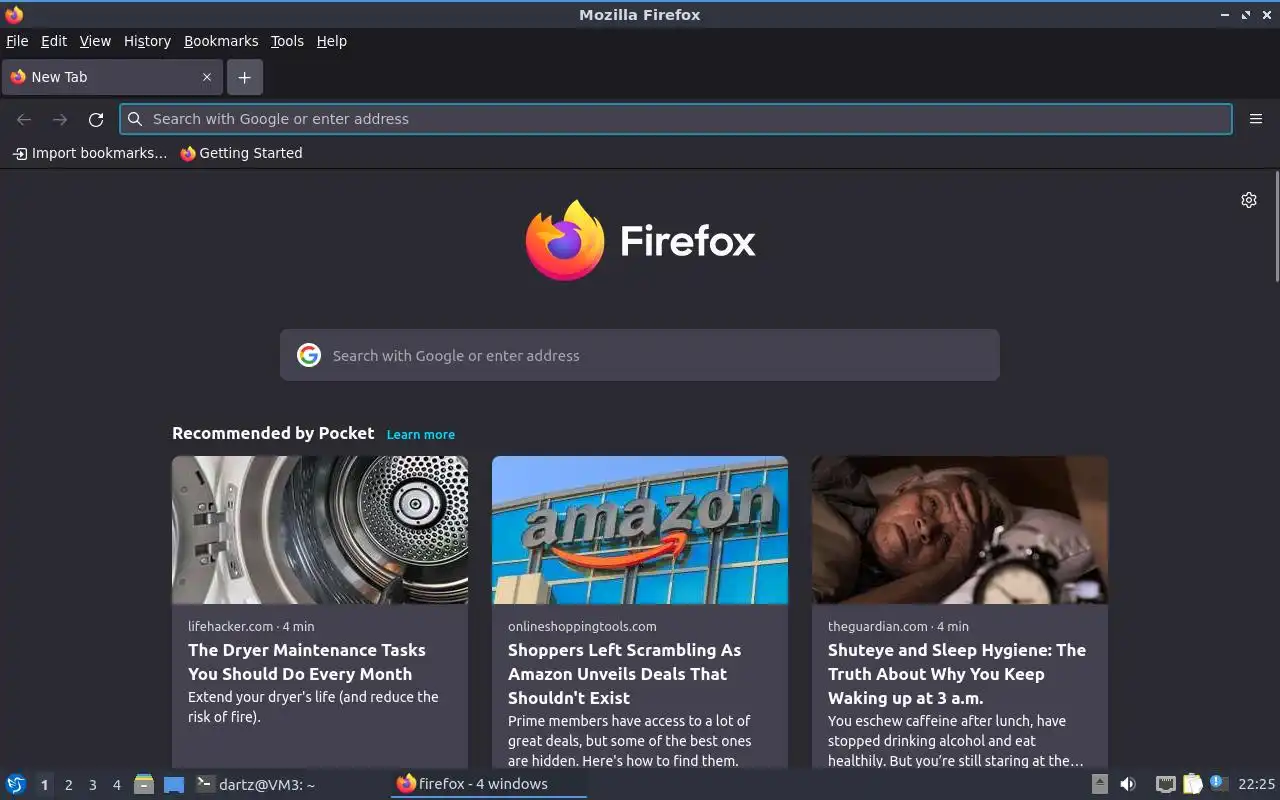Screen dimensions: 1280x800
Task: Open the Tools menu
Action: (x=287, y=41)
